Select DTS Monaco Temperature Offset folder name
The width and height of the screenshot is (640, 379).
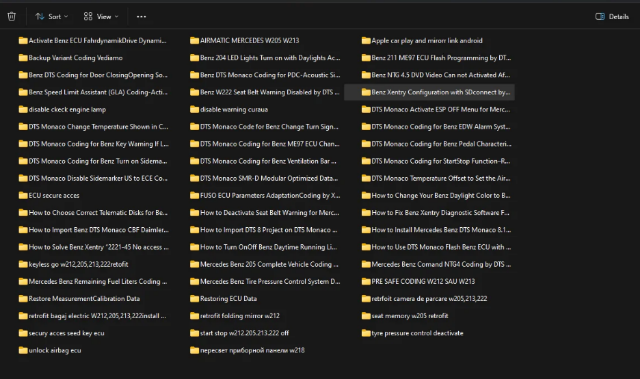(x=441, y=178)
